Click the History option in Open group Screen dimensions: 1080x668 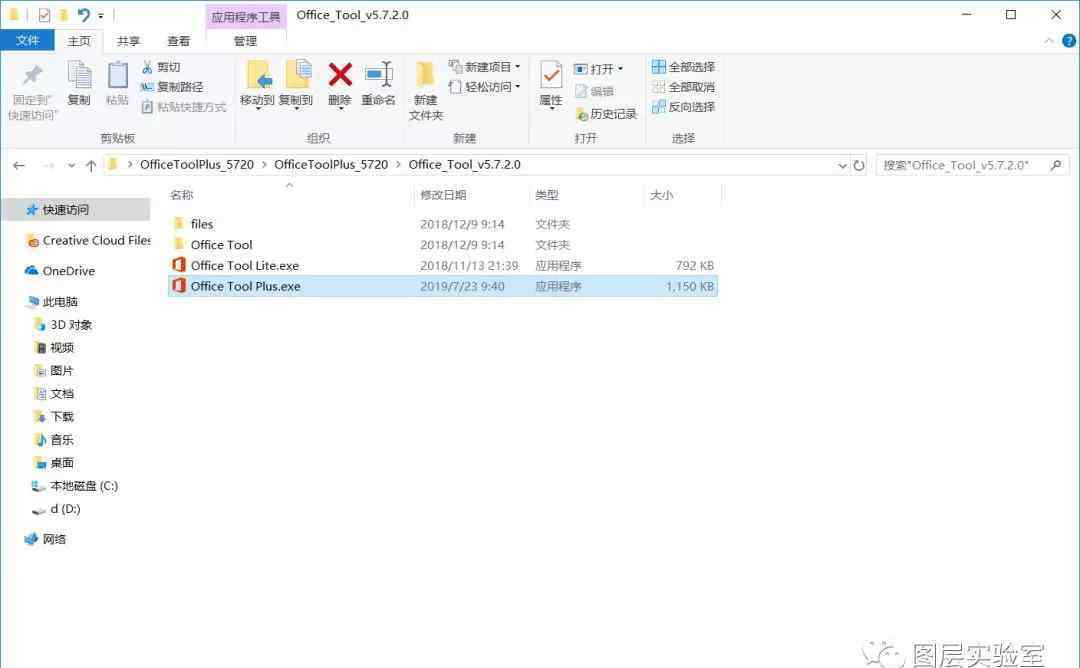[x=606, y=114]
